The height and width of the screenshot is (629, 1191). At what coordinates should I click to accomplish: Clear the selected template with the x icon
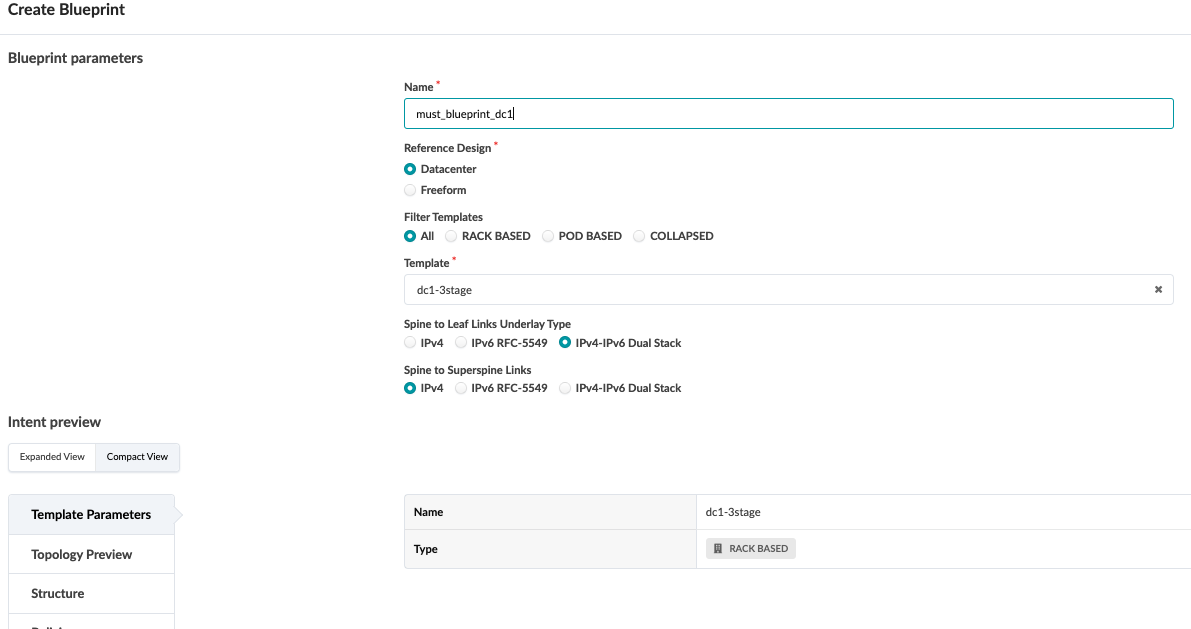pyautogui.click(x=1158, y=290)
